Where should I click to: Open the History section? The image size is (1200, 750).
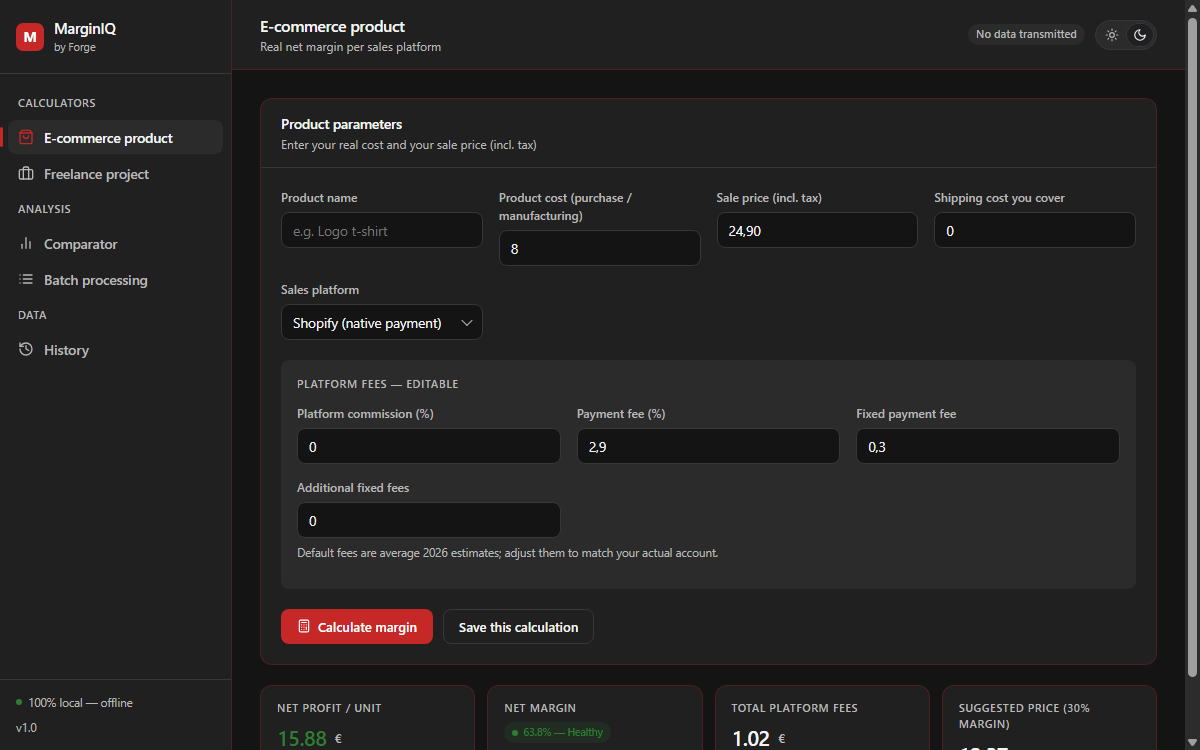(115, 350)
